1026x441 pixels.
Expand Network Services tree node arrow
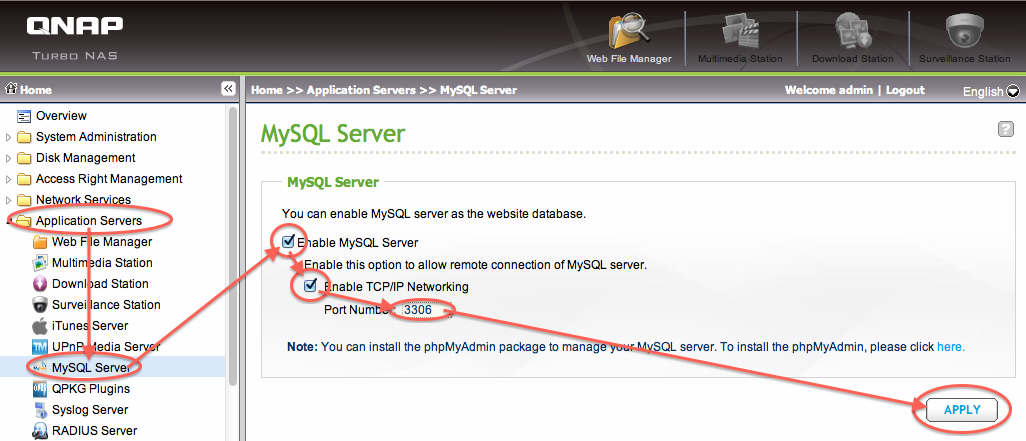8,200
